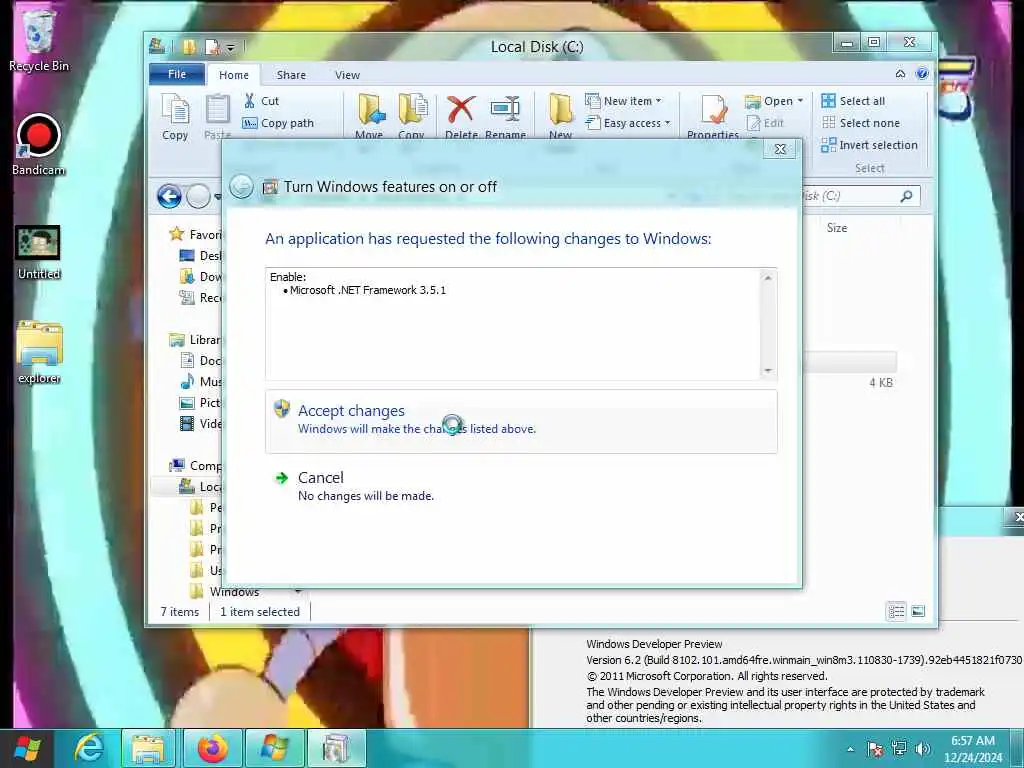Show hidden tray icons arrow
Image resolution: width=1024 pixels, height=768 pixels.
(x=850, y=749)
